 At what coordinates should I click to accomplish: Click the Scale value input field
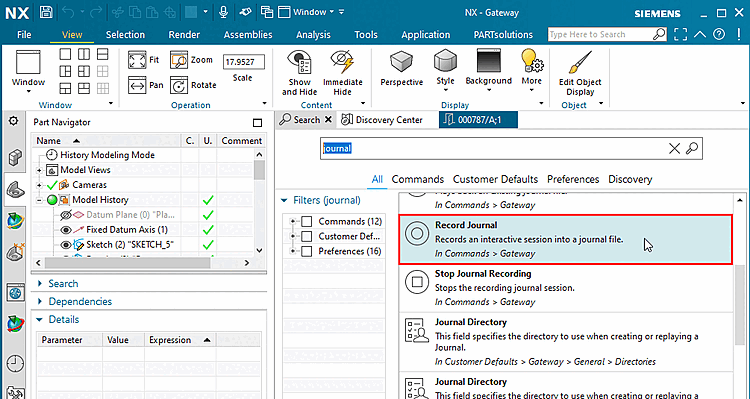tap(243, 62)
